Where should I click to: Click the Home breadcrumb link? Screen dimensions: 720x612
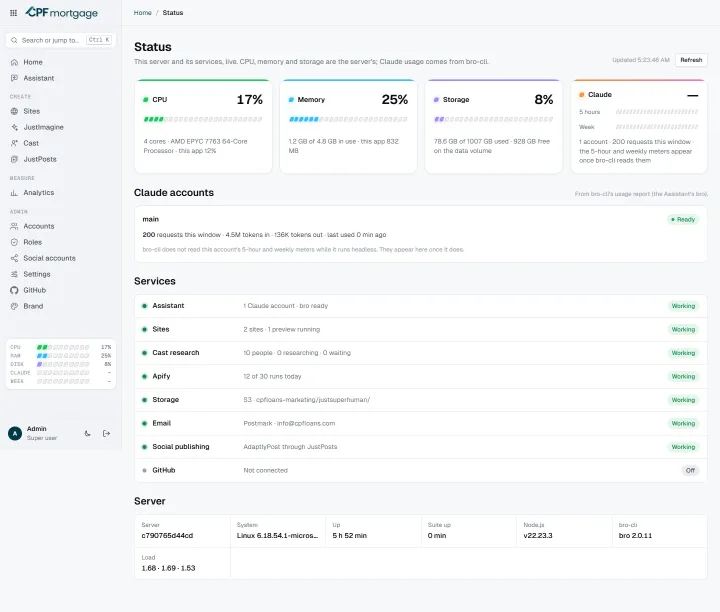(x=142, y=13)
